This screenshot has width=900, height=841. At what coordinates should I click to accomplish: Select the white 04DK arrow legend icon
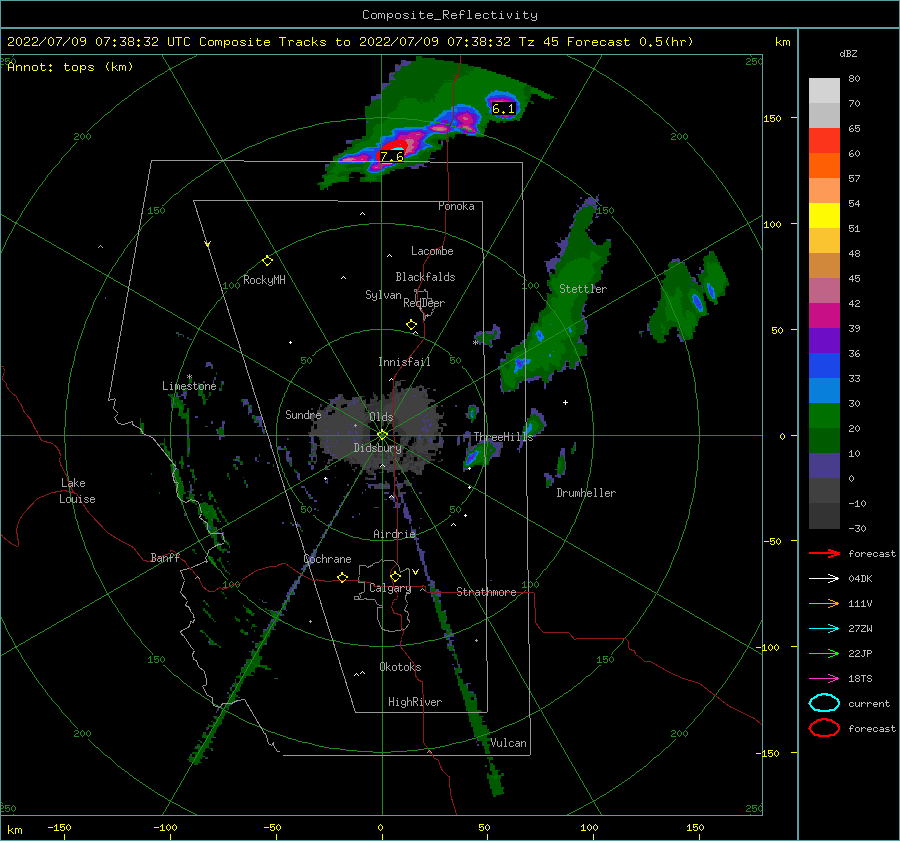824,578
